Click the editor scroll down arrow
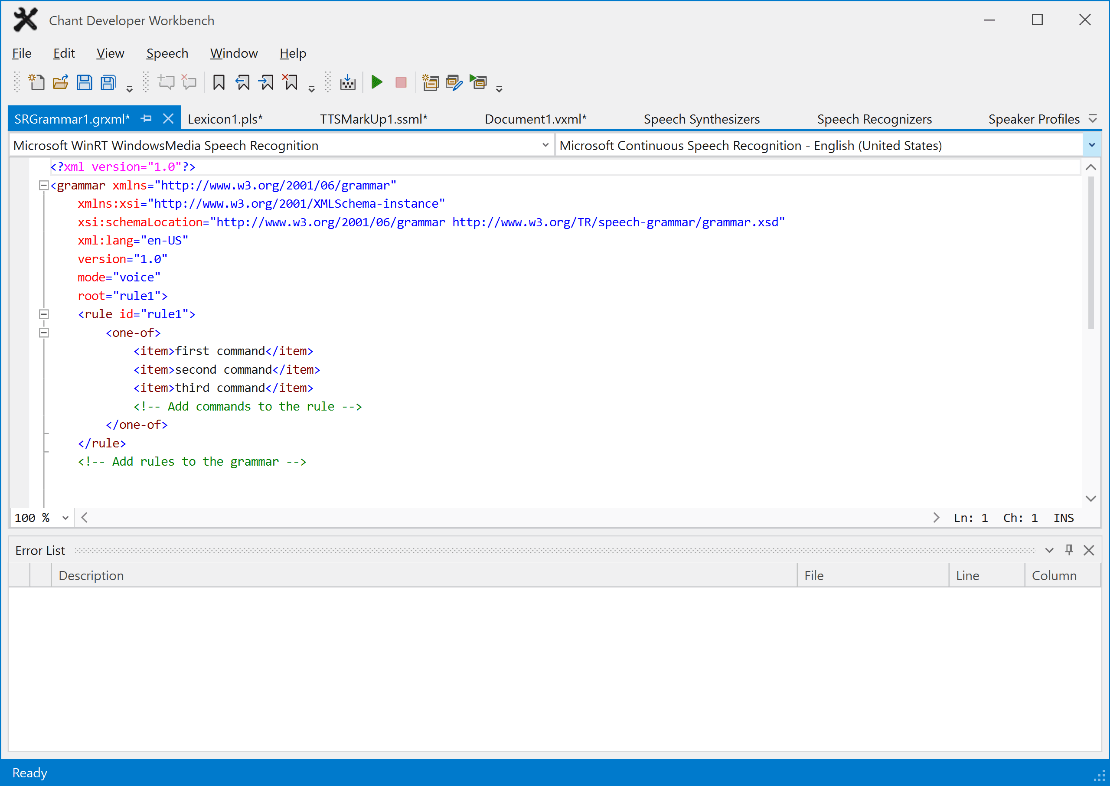 coord(1091,499)
